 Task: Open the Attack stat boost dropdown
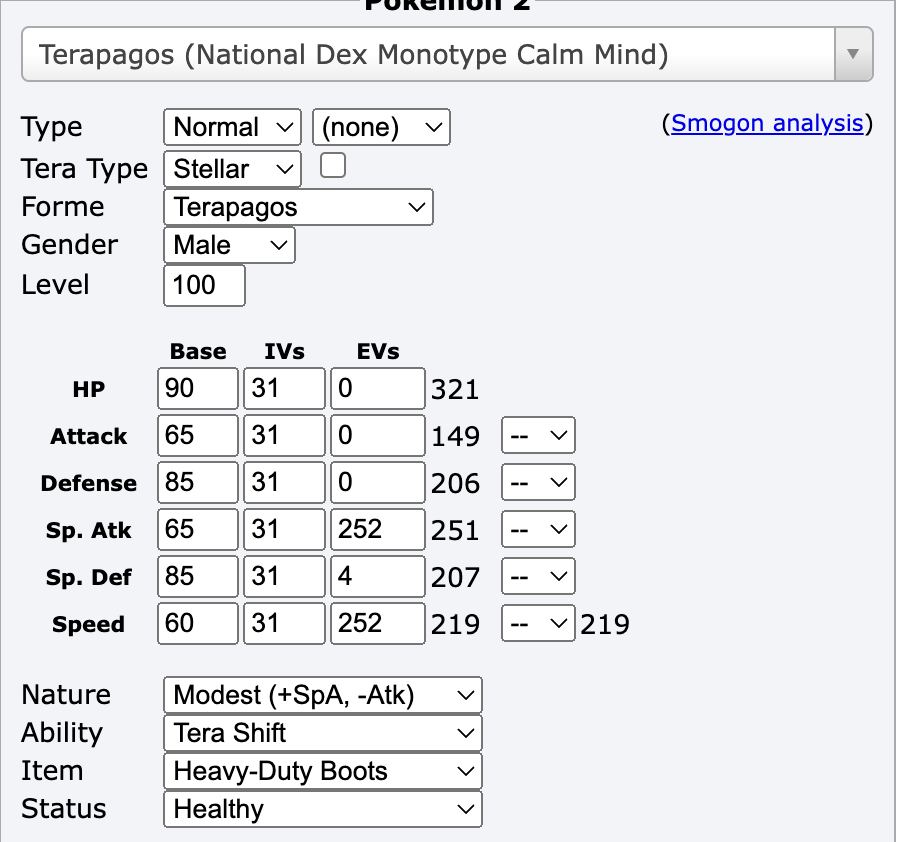pos(538,436)
